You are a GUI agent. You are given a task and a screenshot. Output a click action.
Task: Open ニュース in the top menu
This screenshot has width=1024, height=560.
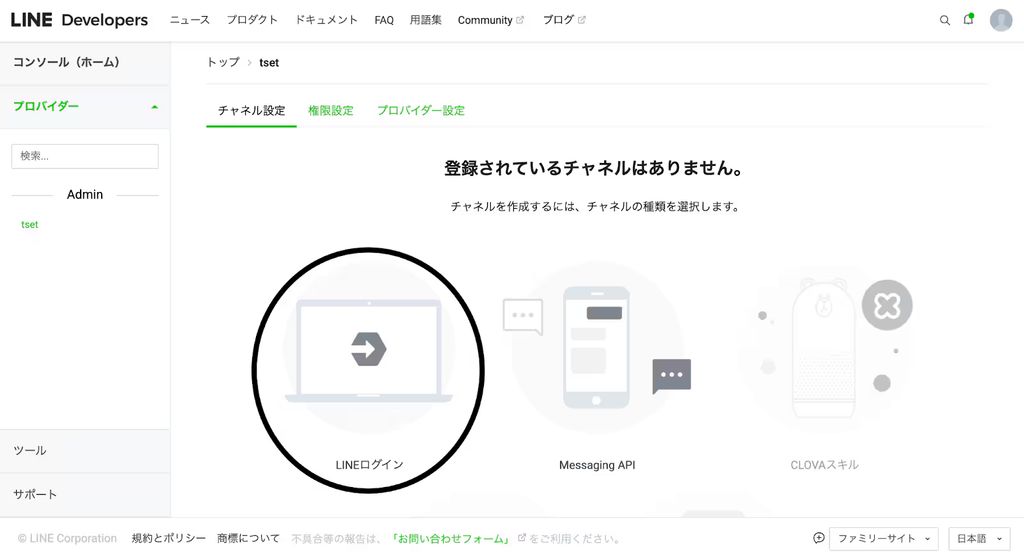pyautogui.click(x=189, y=20)
